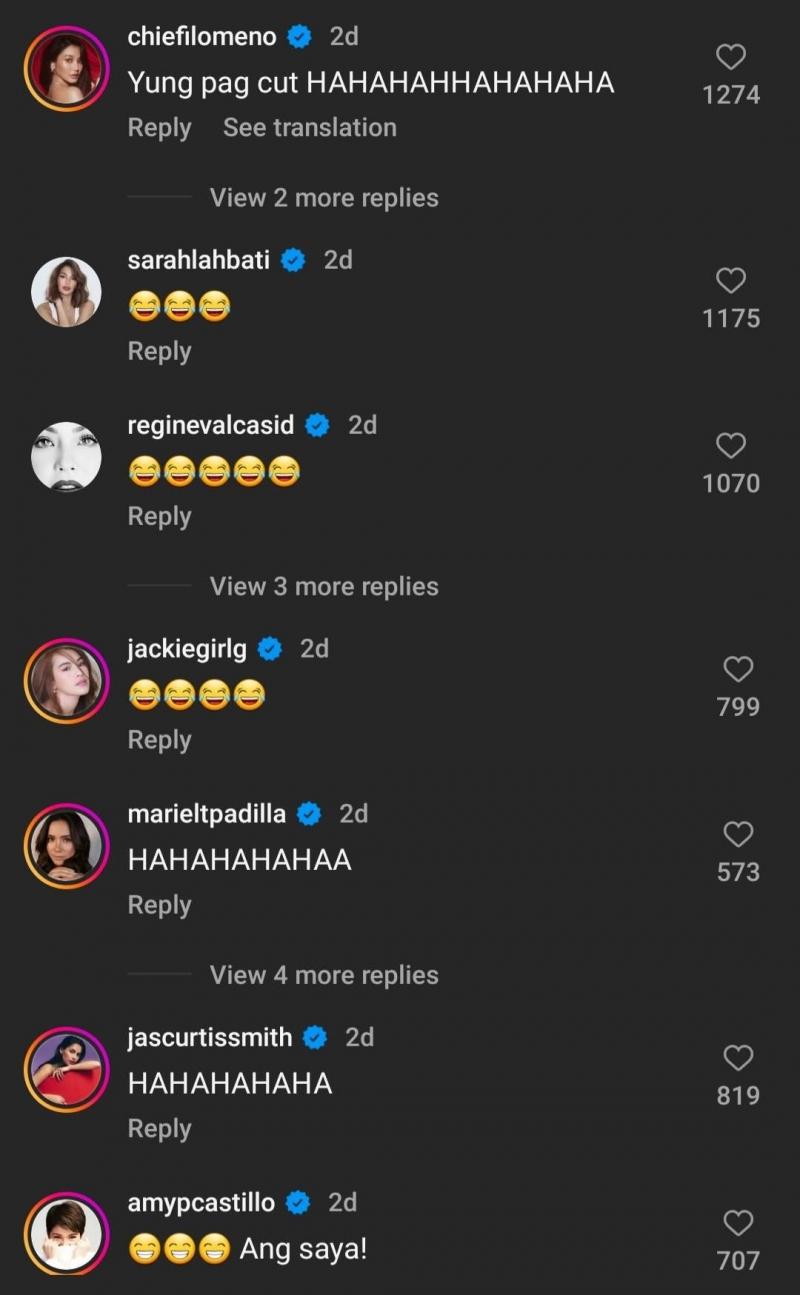Open chiefilomeno's profile picture

click(66, 69)
